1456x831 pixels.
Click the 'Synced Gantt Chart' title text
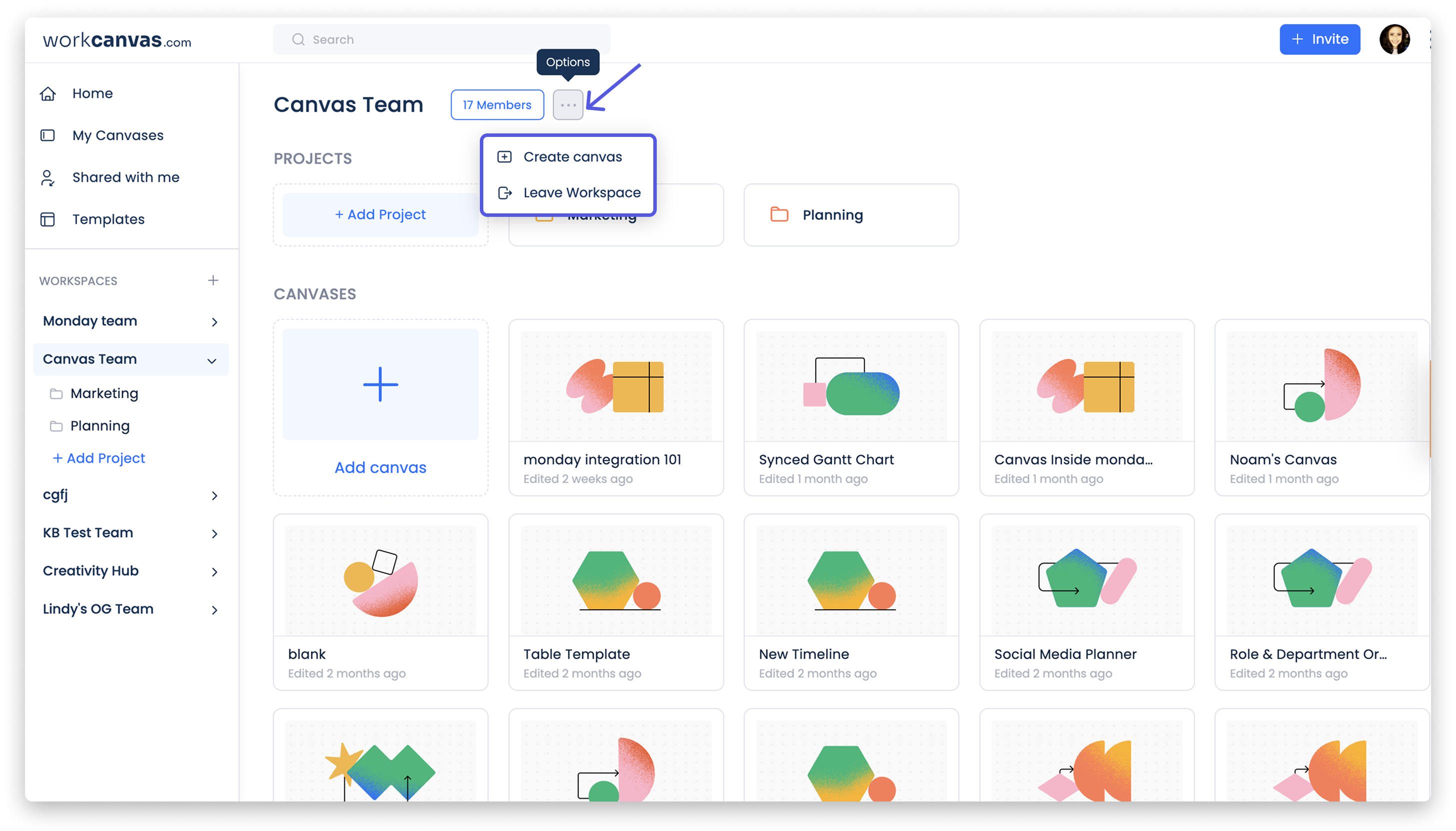coord(826,459)
